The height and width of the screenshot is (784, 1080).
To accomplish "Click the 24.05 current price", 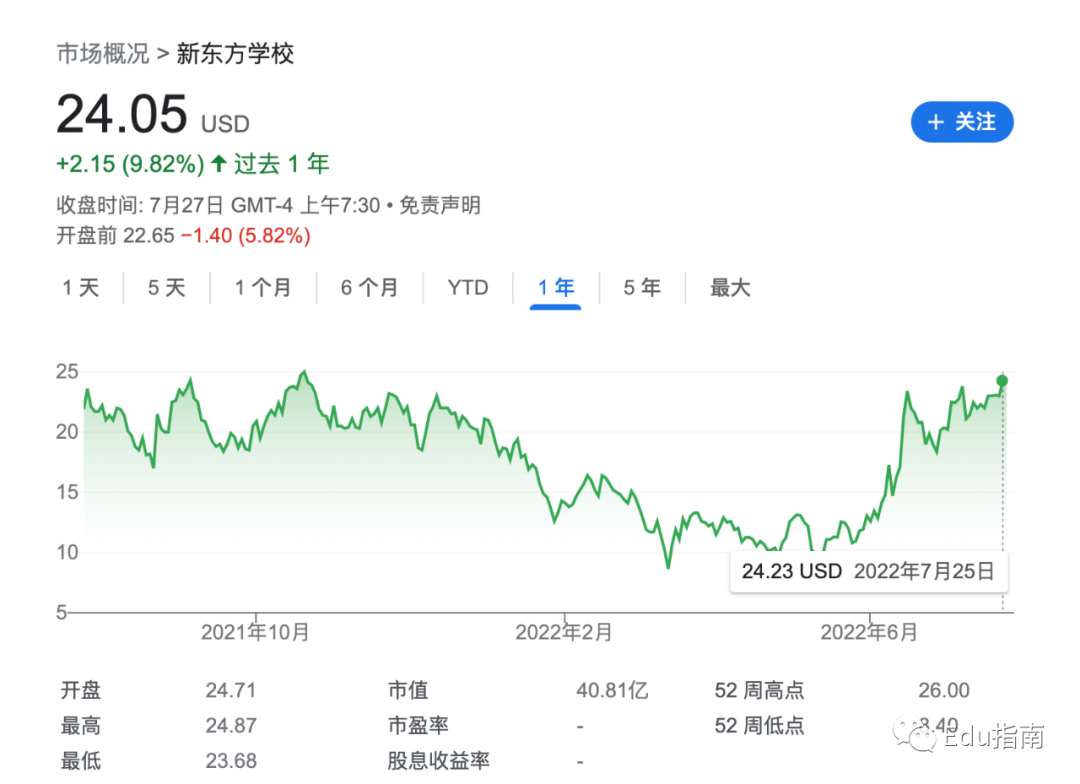I will [122, 114].
